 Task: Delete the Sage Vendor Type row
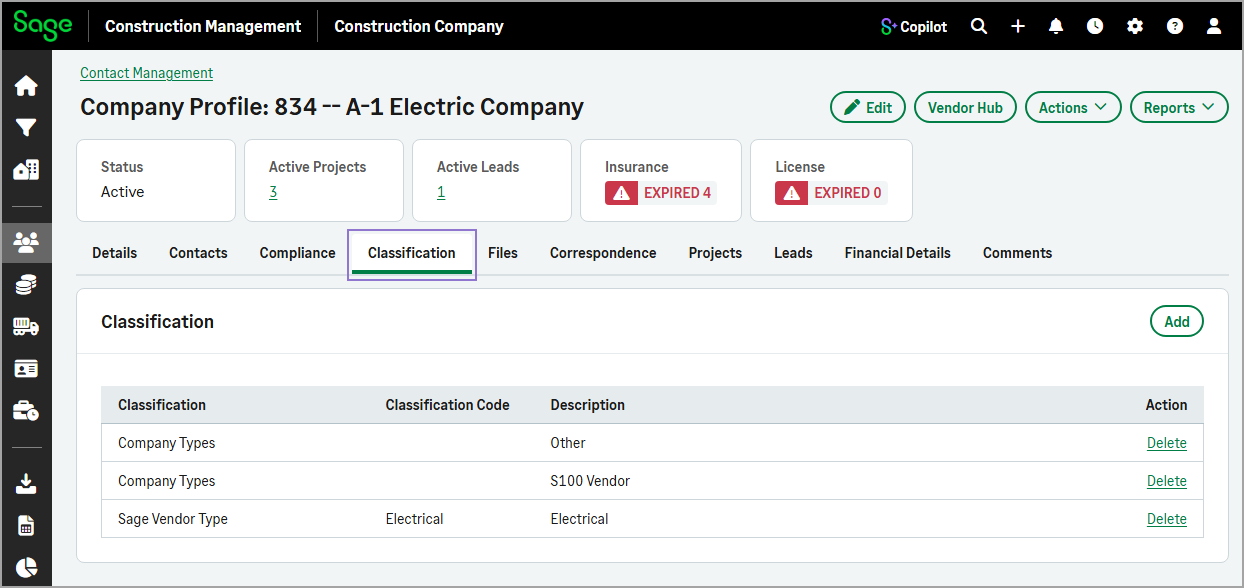(1166, 519)
